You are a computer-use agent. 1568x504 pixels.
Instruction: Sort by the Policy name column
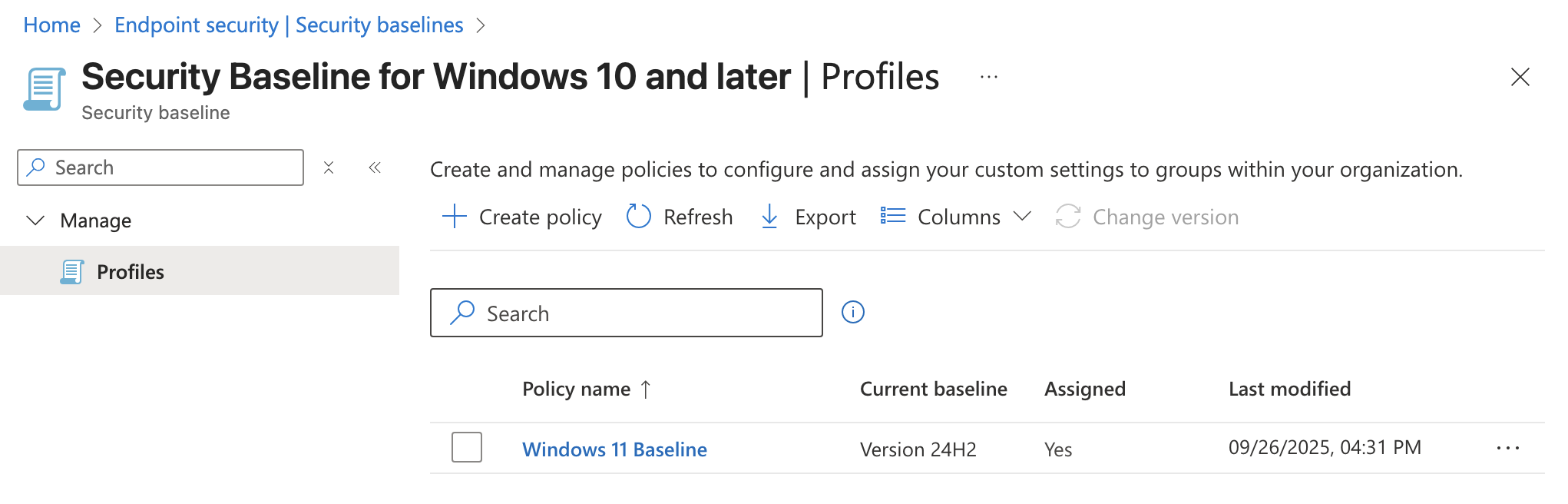pos(587,389)
